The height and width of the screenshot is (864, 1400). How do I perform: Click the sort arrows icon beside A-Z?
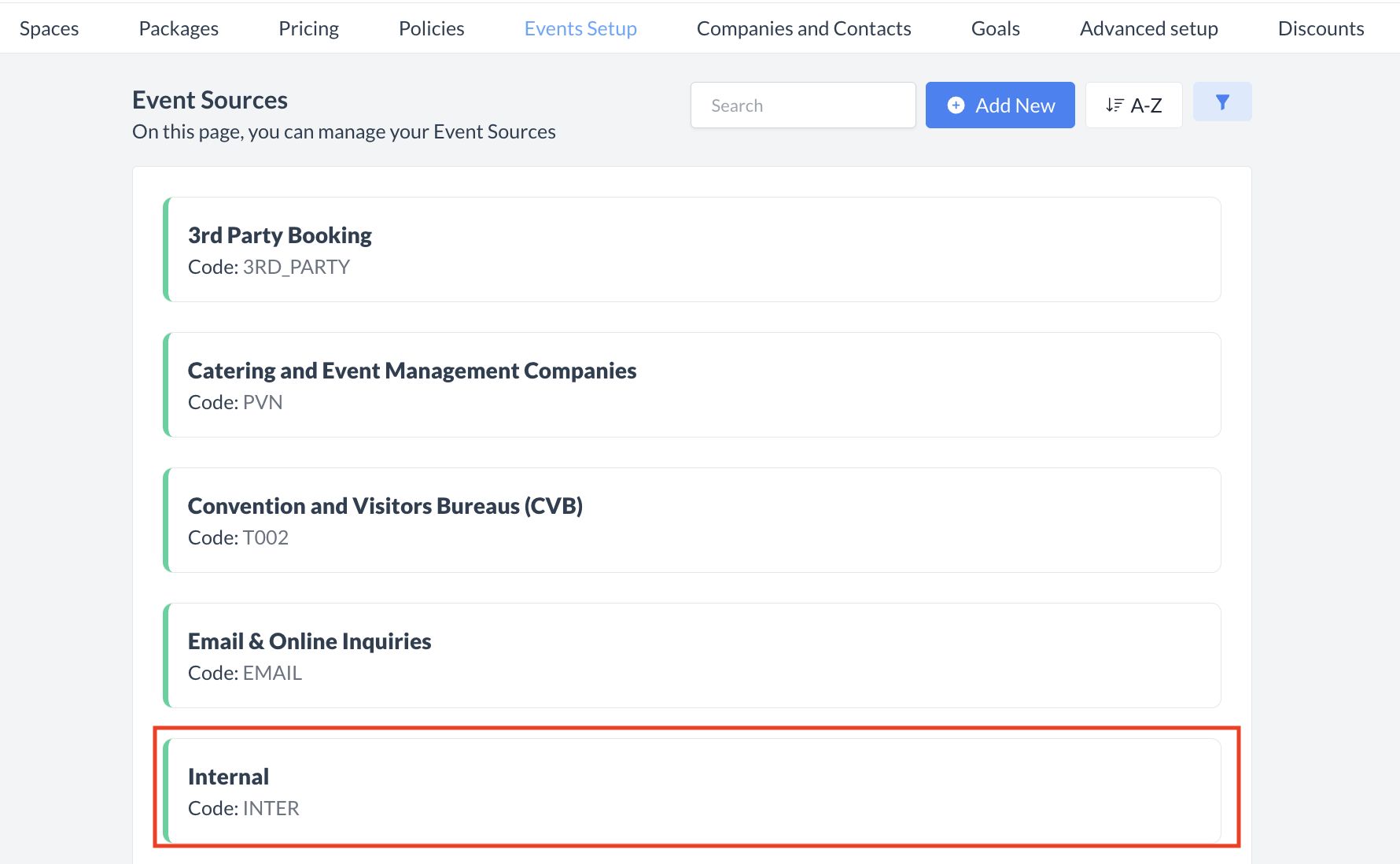pos(1114,105)
